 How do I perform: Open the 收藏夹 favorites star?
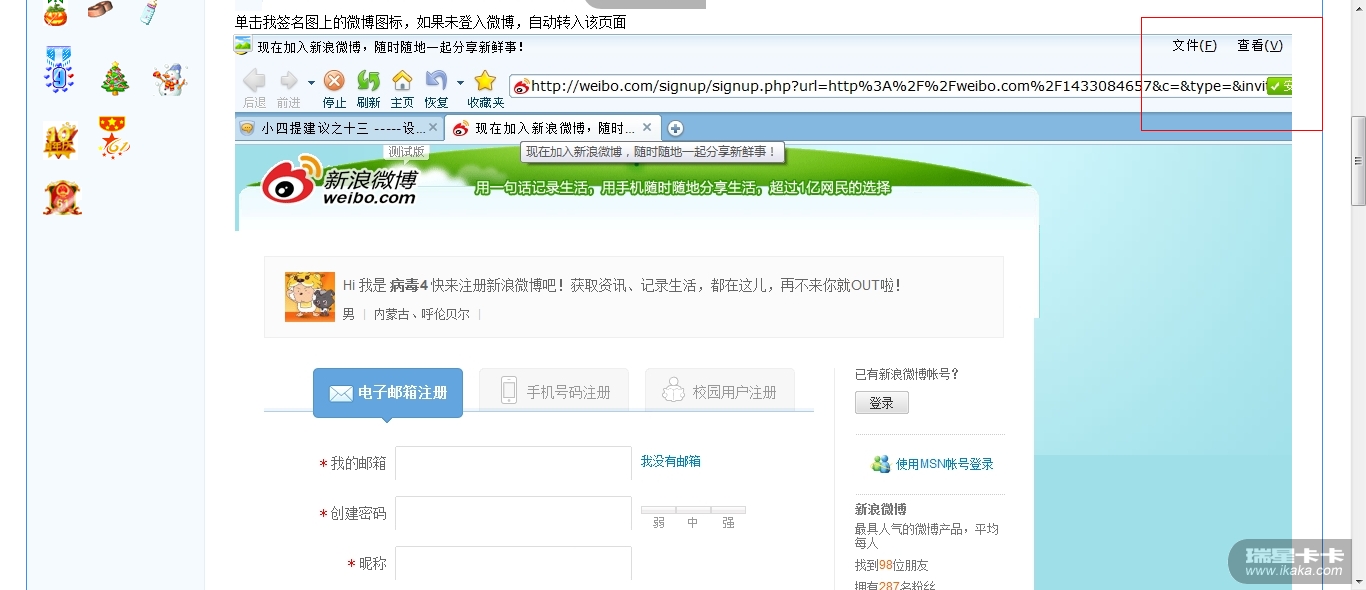485,80
